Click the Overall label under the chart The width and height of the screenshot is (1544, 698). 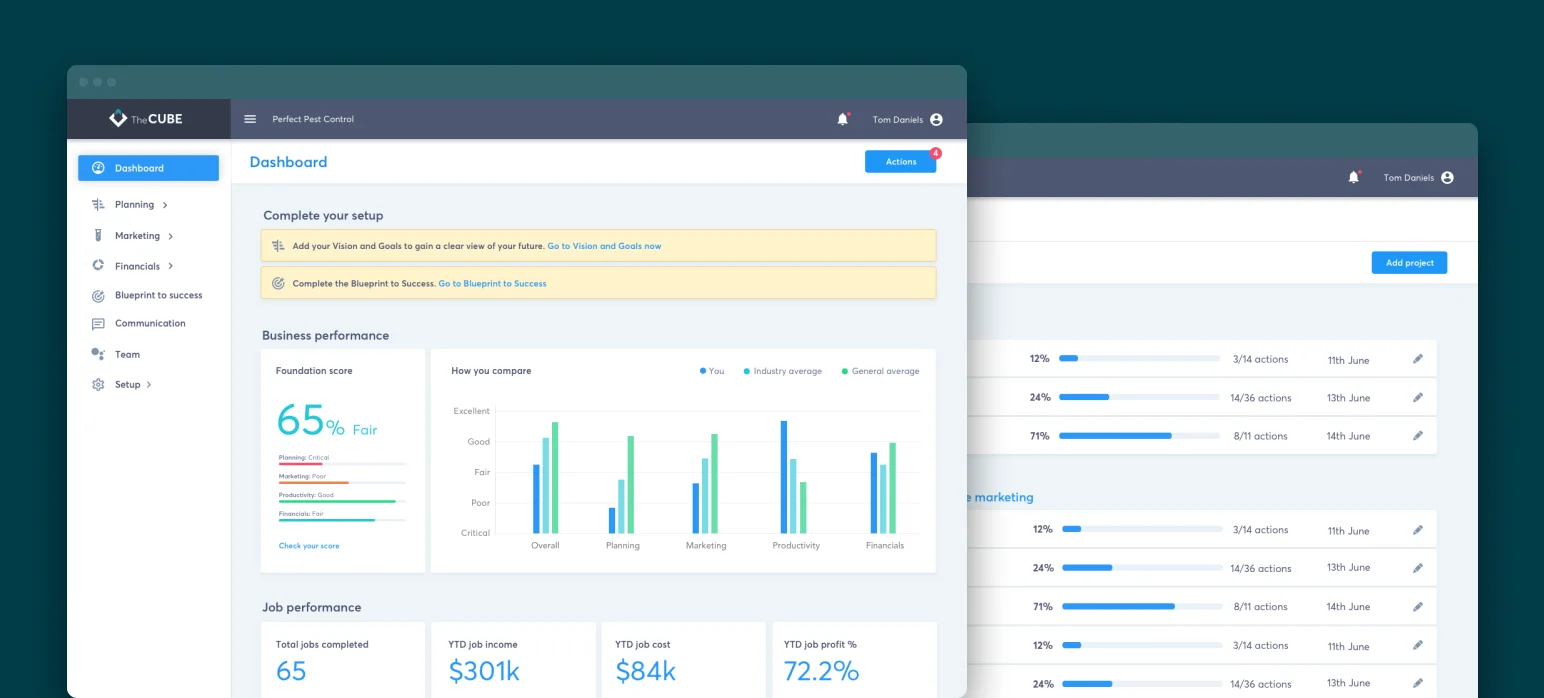pos(545,546)
